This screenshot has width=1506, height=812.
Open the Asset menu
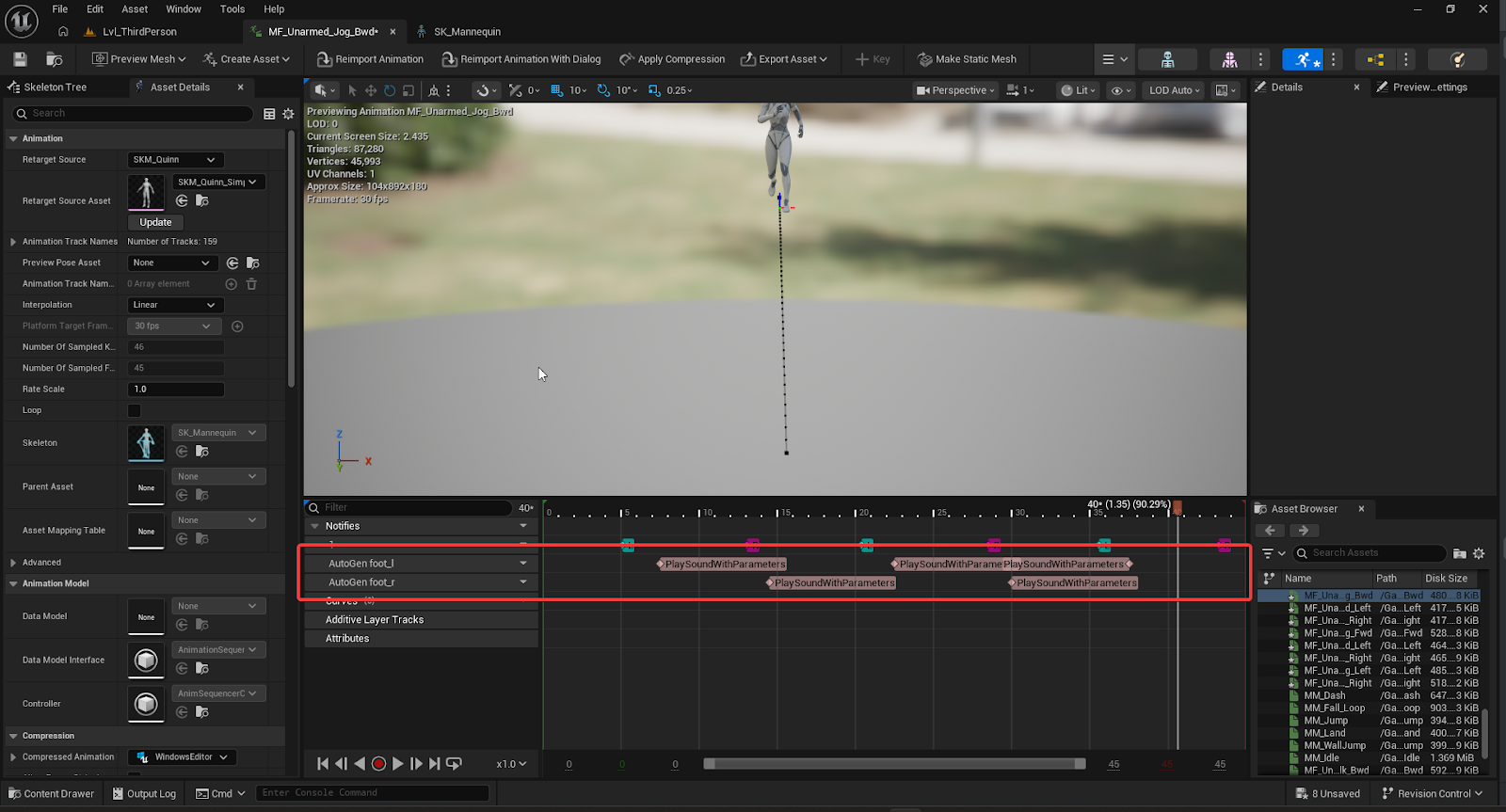click(x=135, y=9)
